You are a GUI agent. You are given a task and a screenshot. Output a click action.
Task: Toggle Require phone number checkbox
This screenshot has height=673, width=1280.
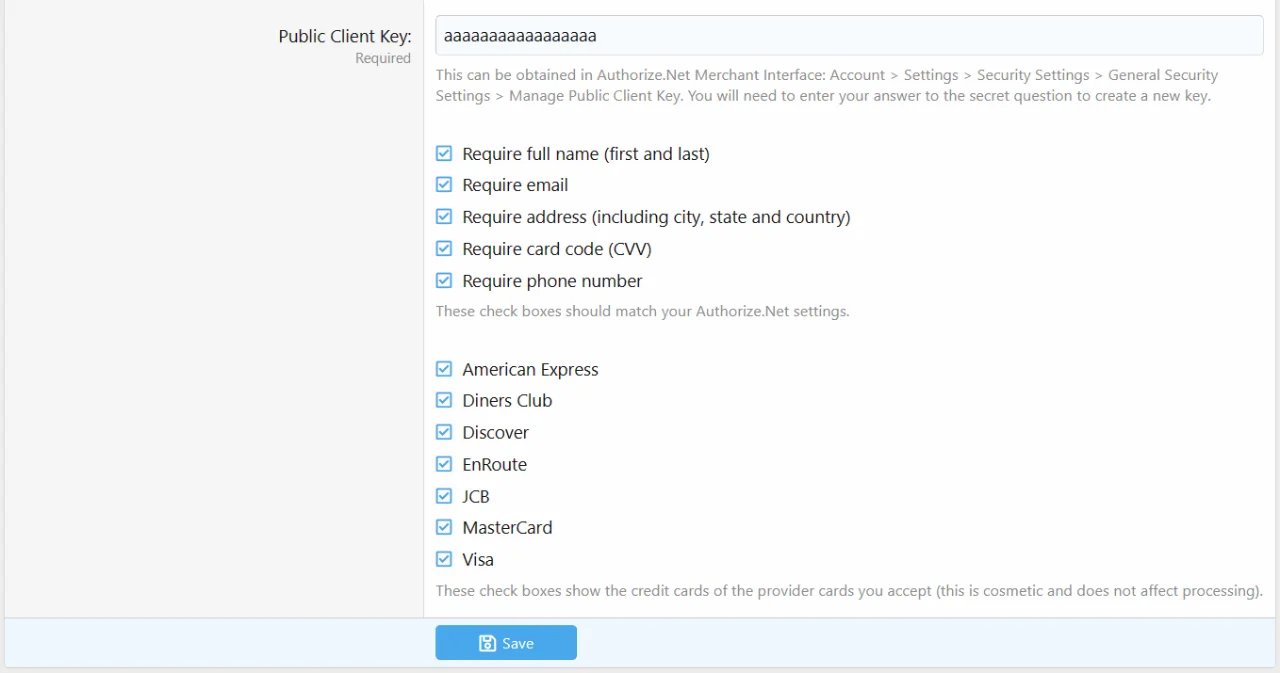(x=444, y=281)
